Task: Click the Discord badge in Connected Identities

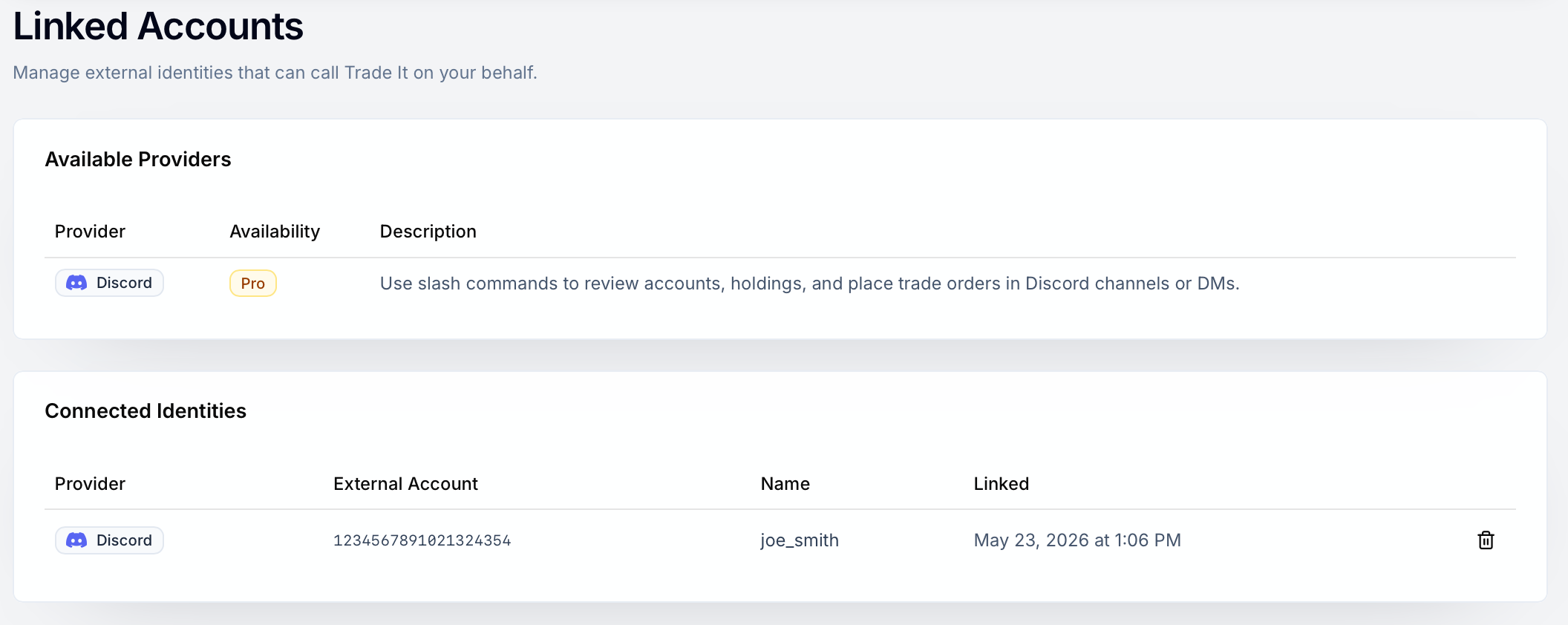Action: tap(109, 540)
